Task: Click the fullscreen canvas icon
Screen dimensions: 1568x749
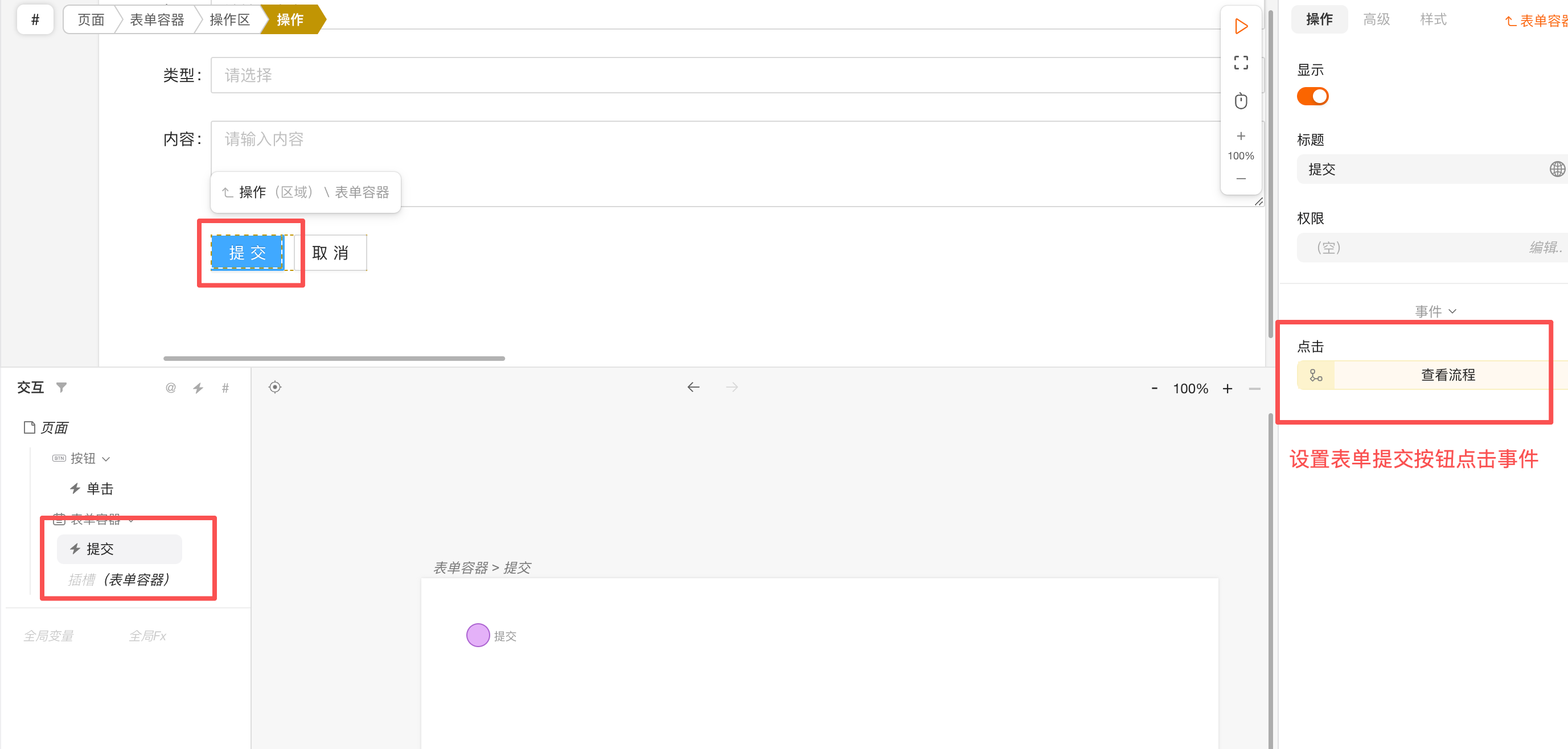Action: coord(1241,63)
